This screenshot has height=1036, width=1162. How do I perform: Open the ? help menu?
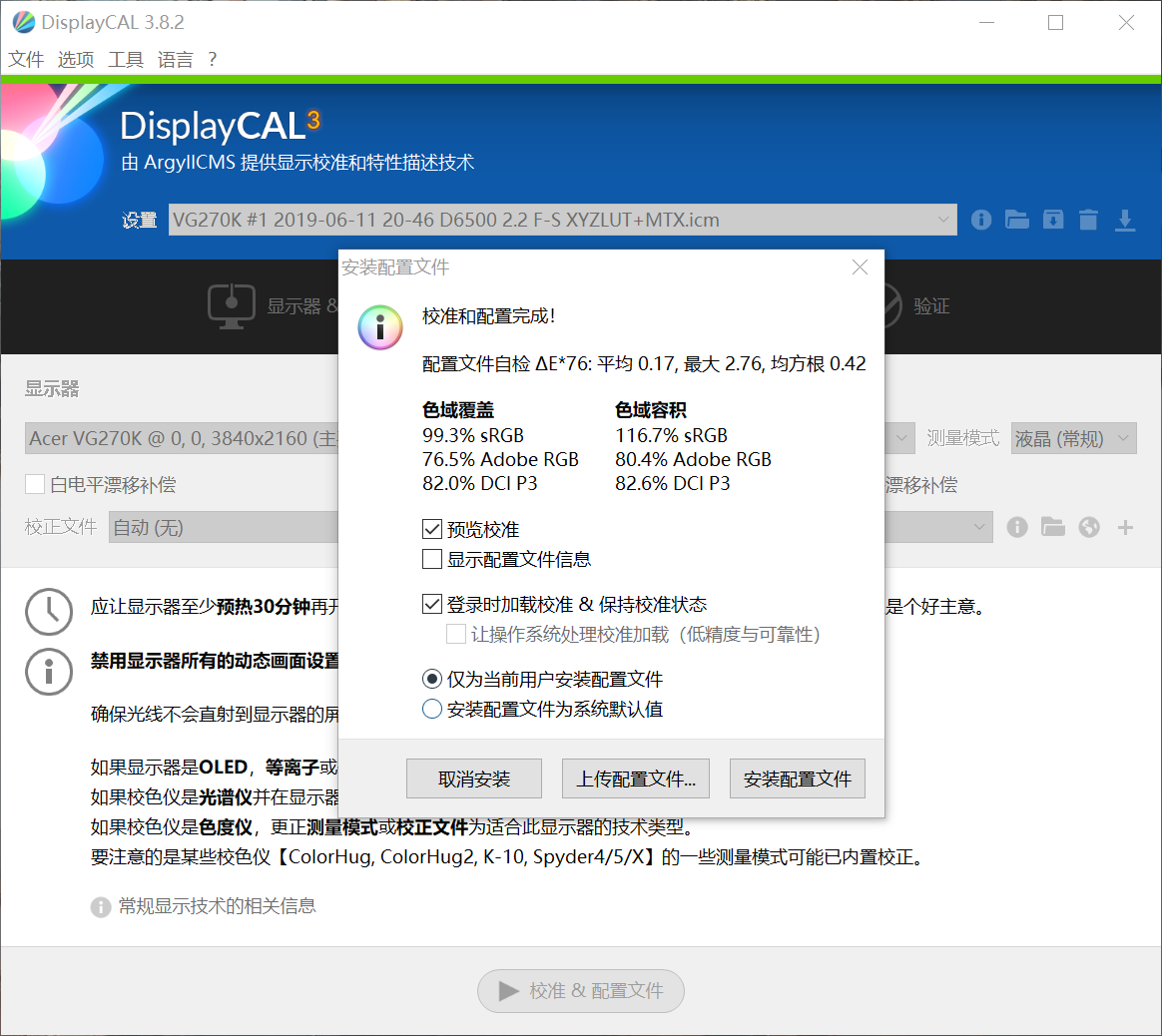(x=212, y=59)
